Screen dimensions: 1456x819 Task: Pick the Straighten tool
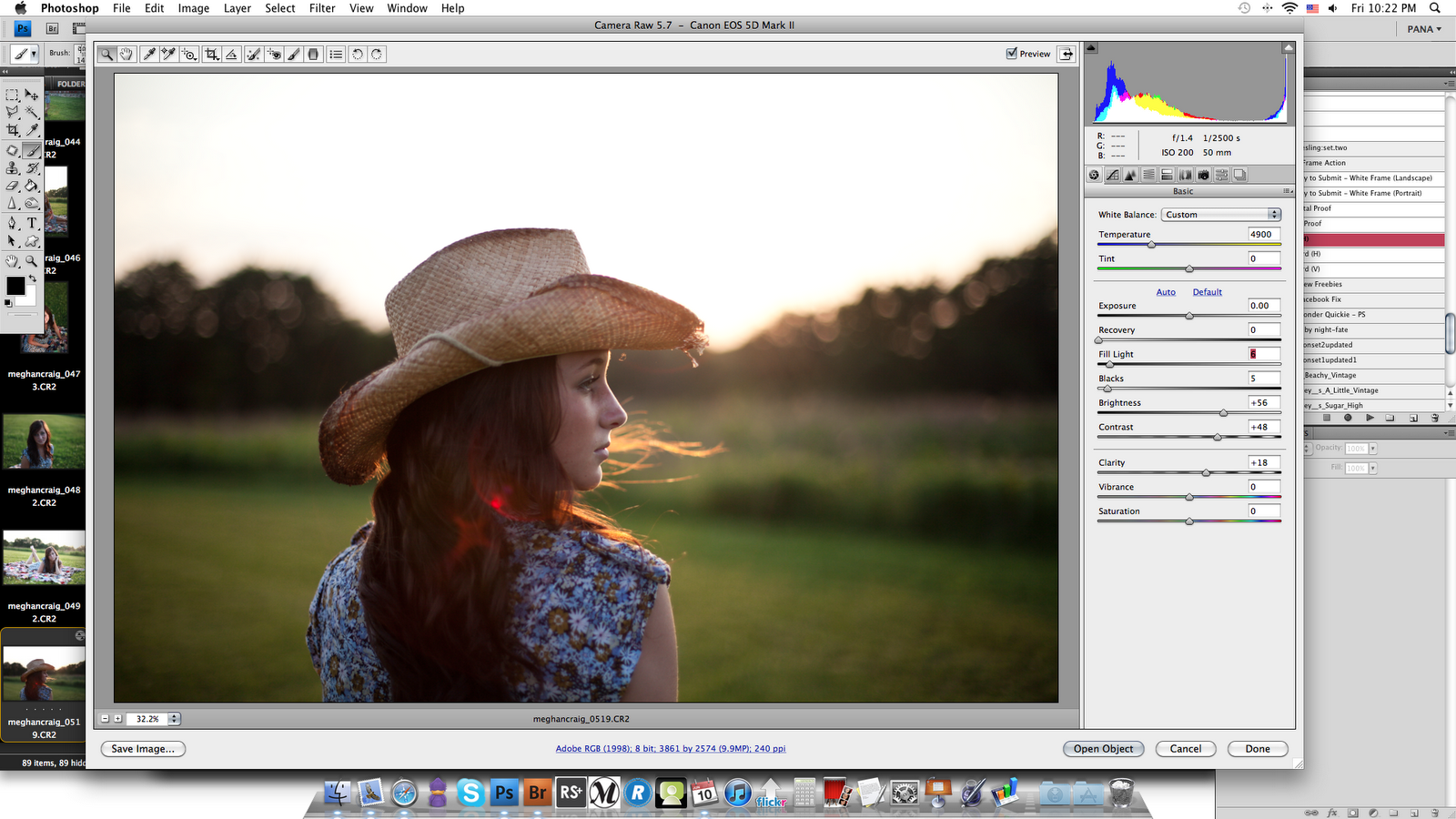pyautogui.click(x=232, y=55)
